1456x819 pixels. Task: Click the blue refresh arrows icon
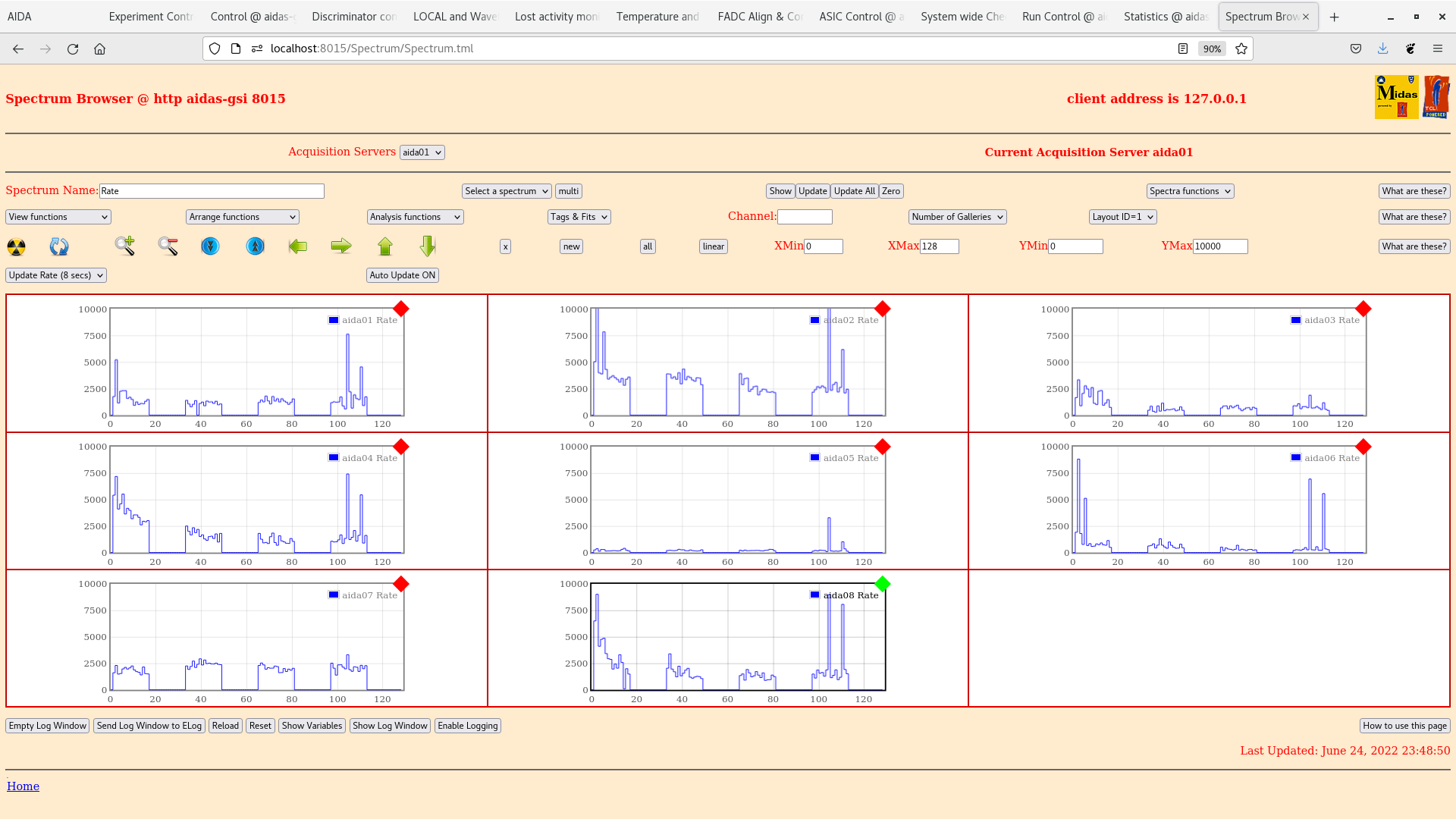[x=59, y=246]
